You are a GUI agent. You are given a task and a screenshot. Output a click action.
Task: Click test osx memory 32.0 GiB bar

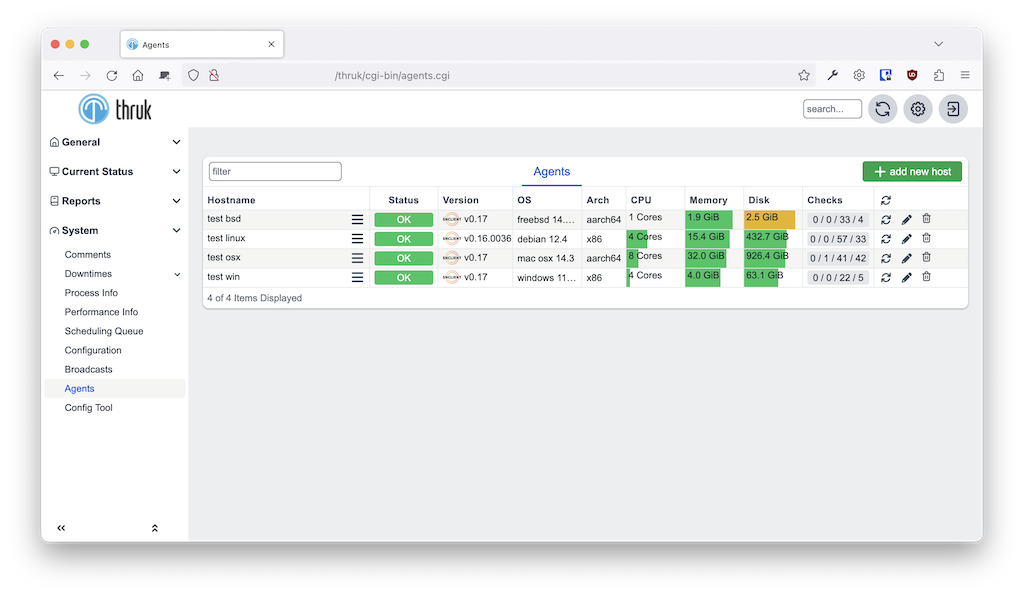(706, 257)
